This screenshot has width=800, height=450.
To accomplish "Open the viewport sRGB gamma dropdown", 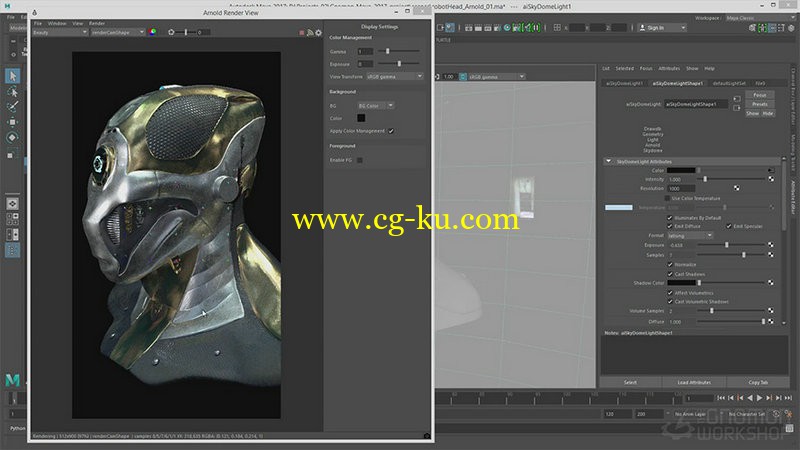I will point(496,77).
